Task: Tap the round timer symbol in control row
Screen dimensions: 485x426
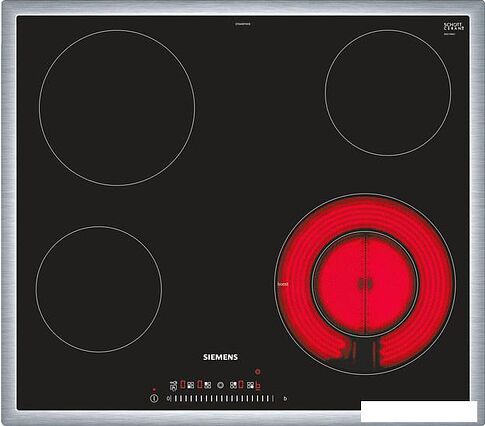Action: click(x=220, y=385)
